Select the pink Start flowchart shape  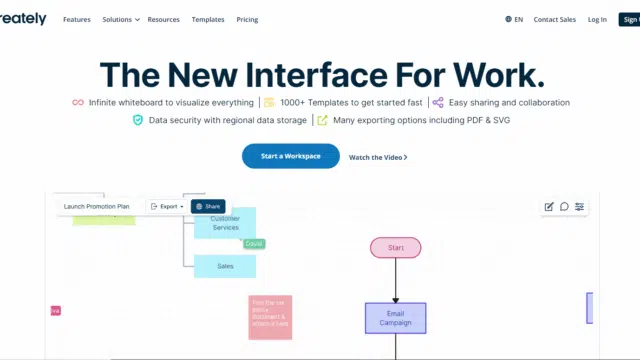396,248
